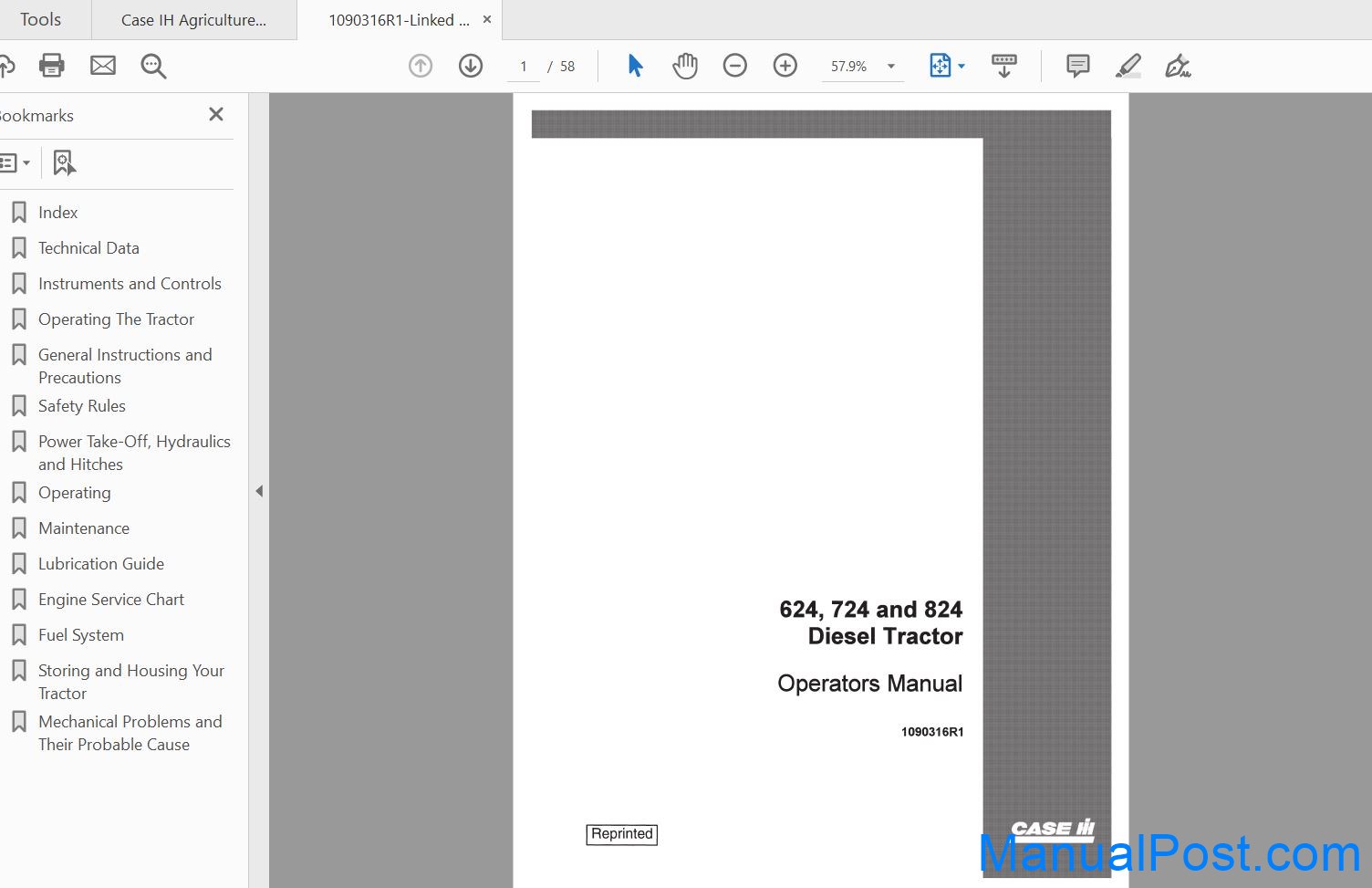
Task: Go to next page arrow
Action: 471,66
